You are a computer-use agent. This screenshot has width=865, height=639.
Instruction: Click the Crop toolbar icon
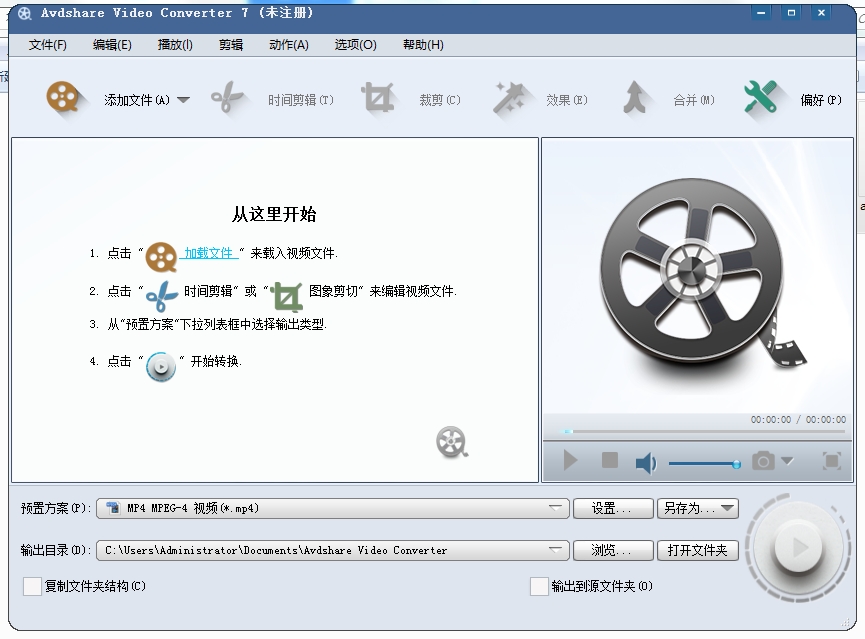click(378, 97)
